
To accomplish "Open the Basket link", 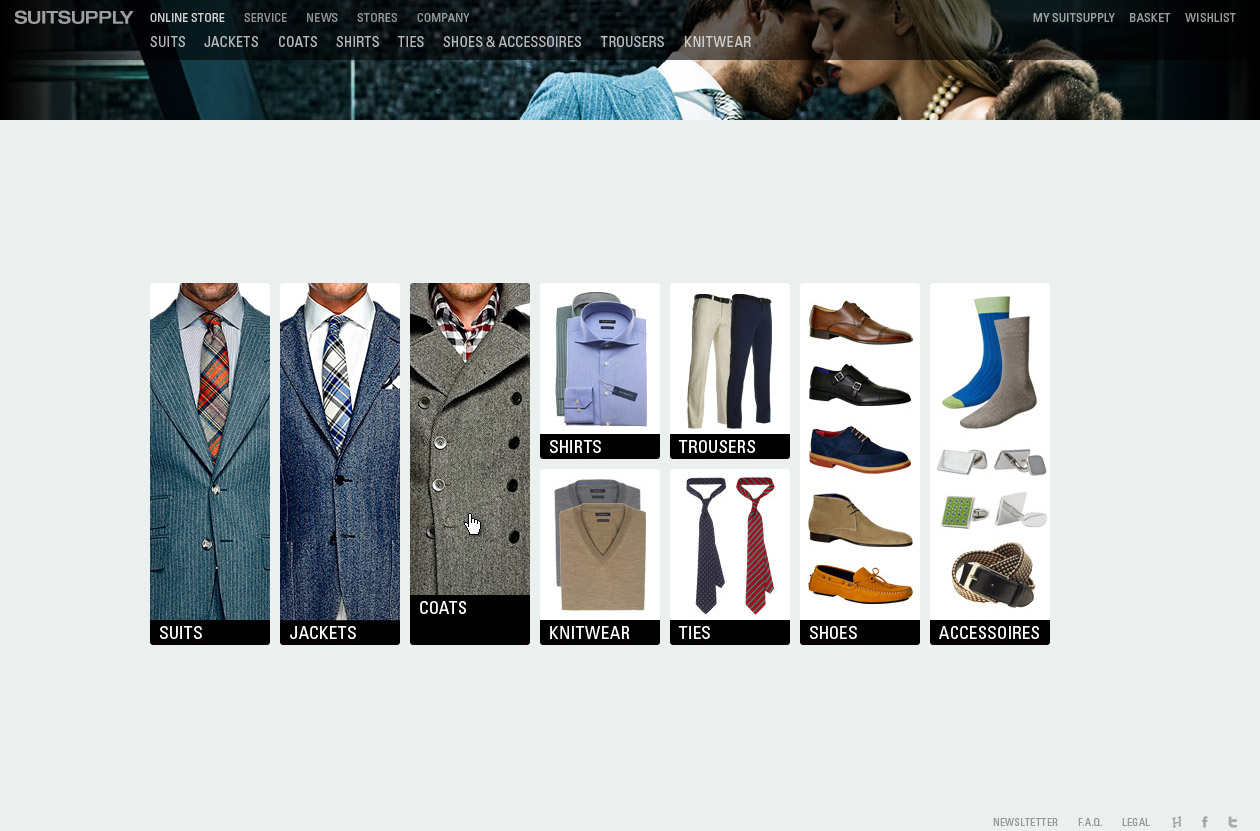I will coord(1149,18).
